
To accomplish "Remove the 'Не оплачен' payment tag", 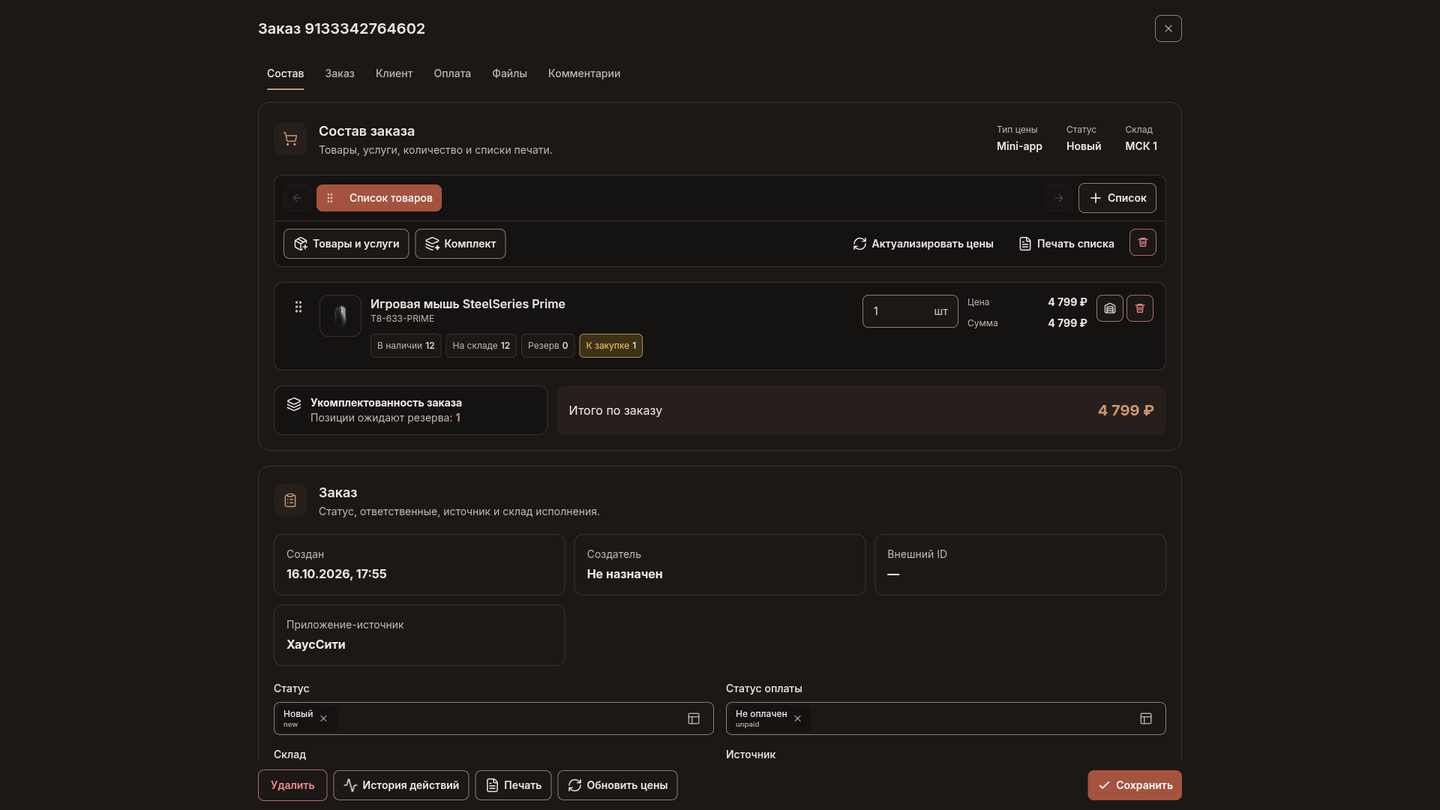I will coord(797,719).
